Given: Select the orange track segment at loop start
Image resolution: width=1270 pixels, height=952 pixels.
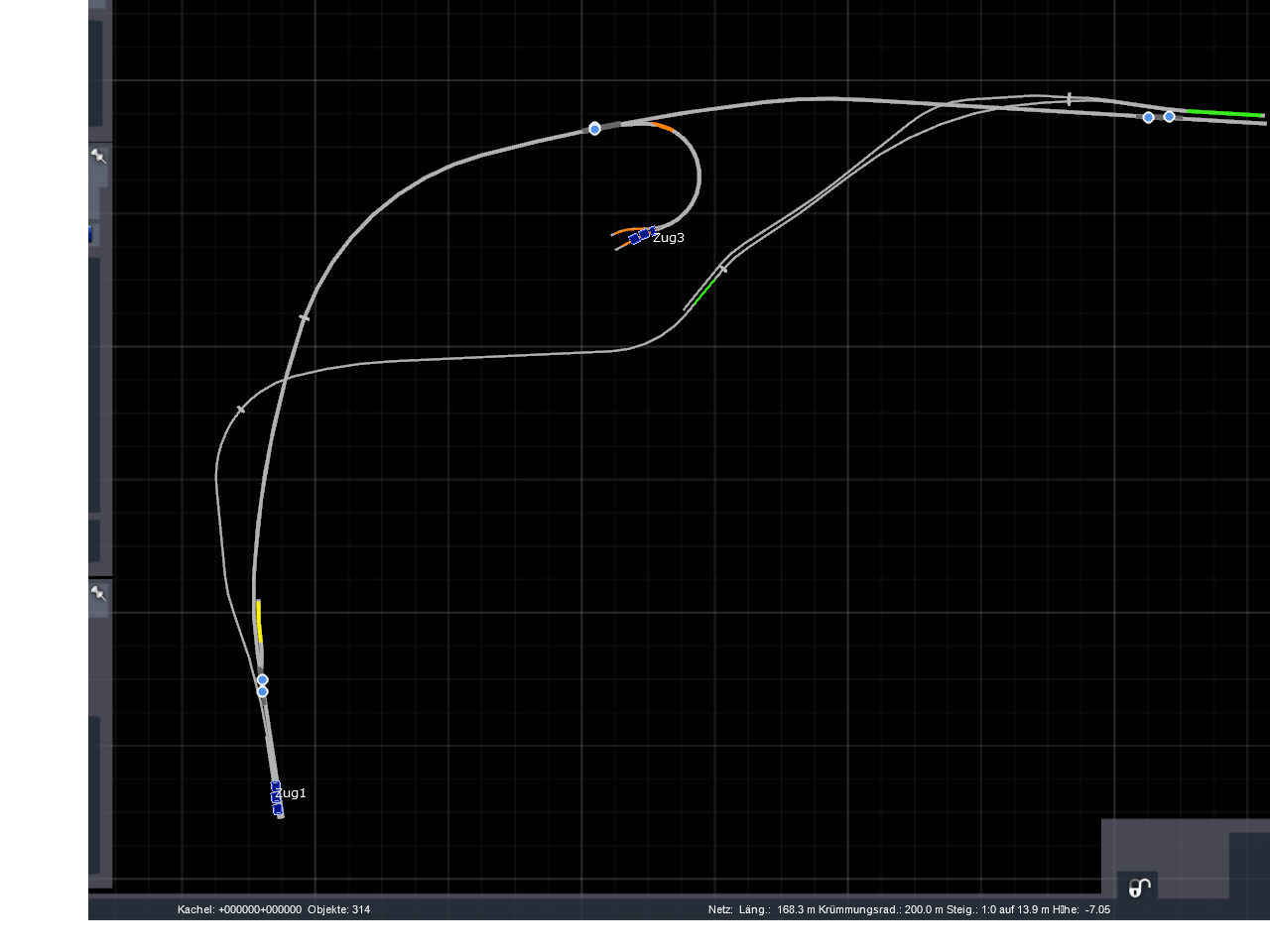Looking at the screenshot, I should [662, 126].
